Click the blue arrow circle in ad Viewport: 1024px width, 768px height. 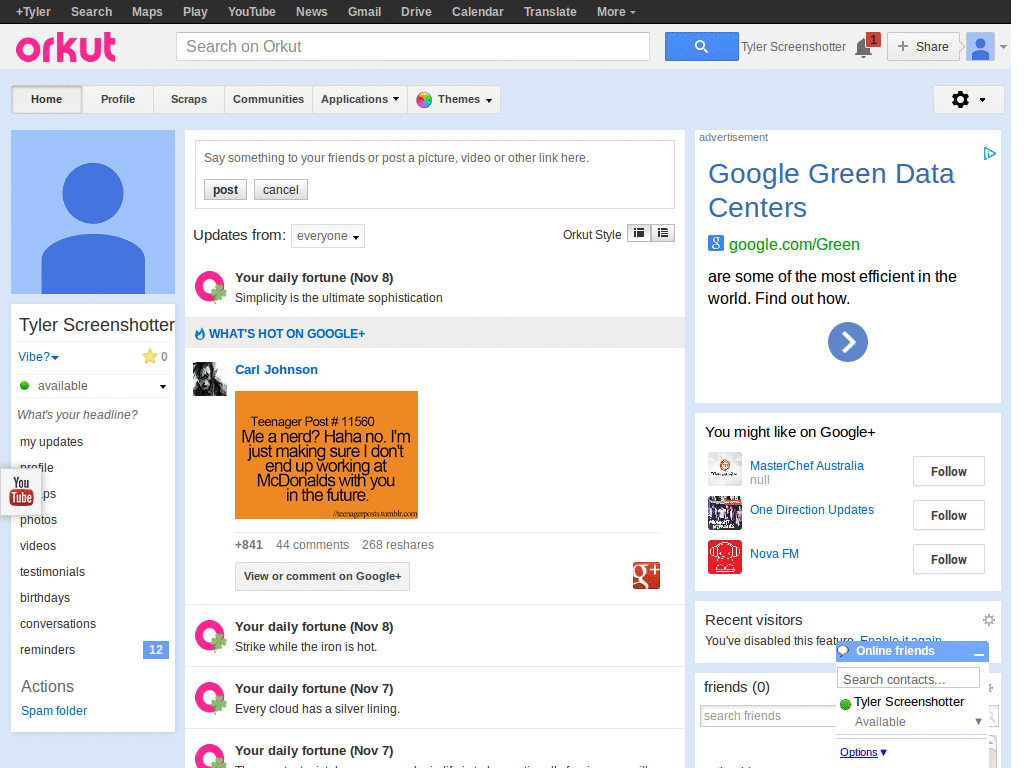[x=848, y=342]
